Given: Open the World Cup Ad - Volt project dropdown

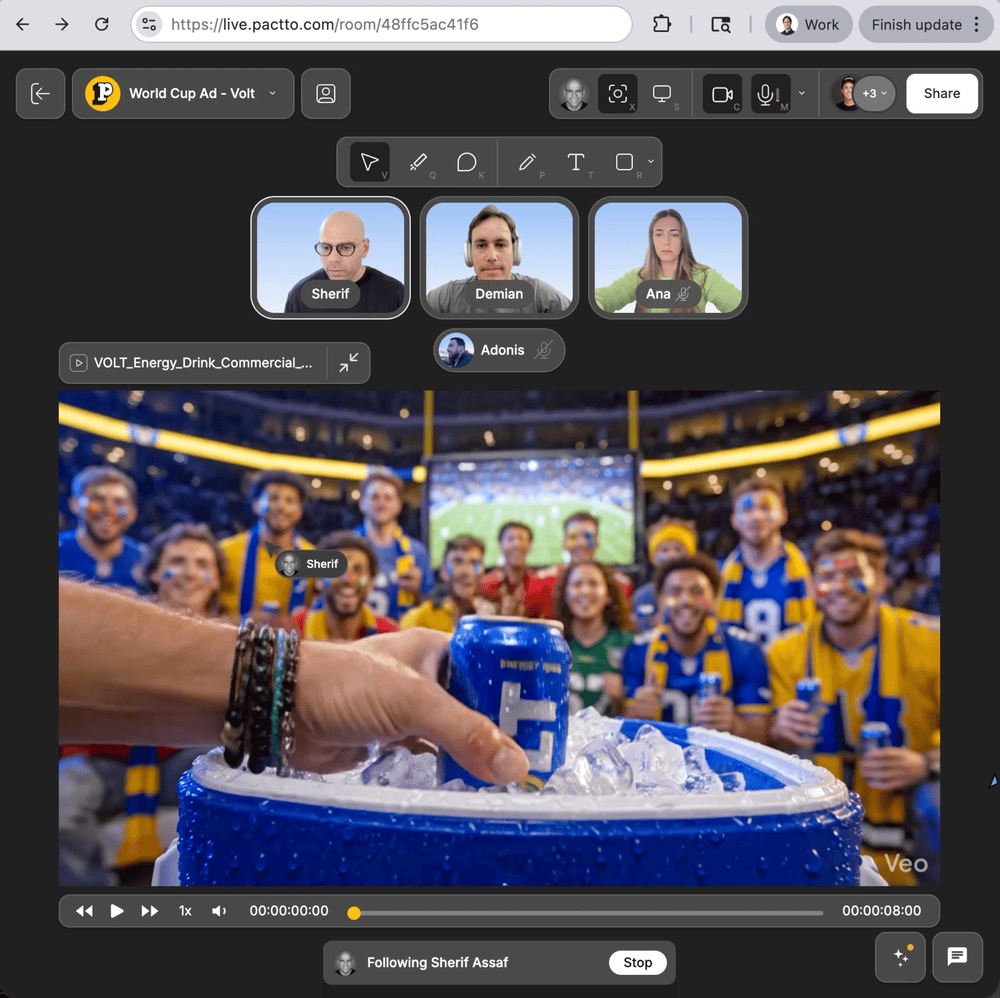Looking at the screenshot, I should [183, 94].
